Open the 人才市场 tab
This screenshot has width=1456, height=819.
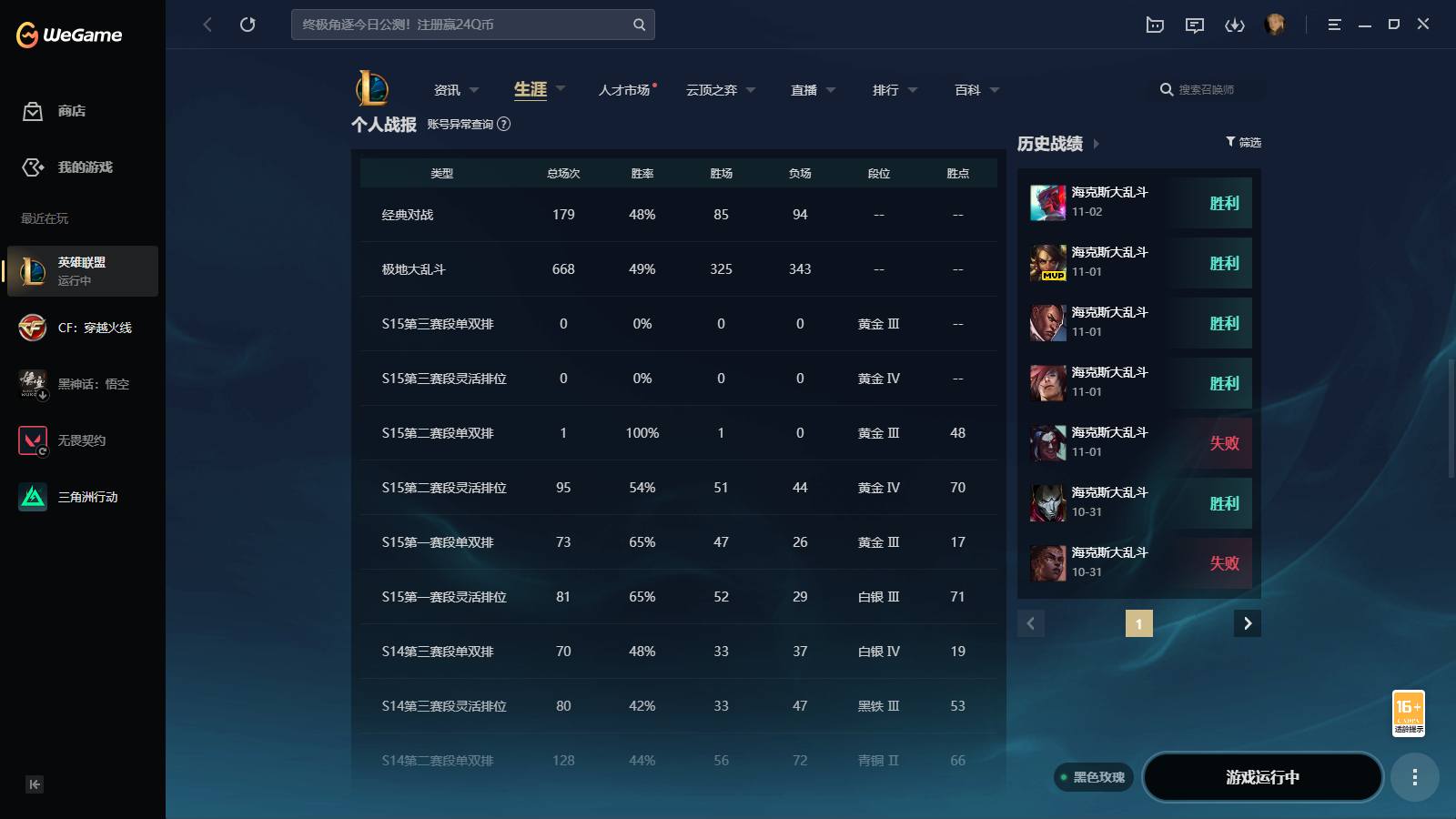(x=624, y=90)
